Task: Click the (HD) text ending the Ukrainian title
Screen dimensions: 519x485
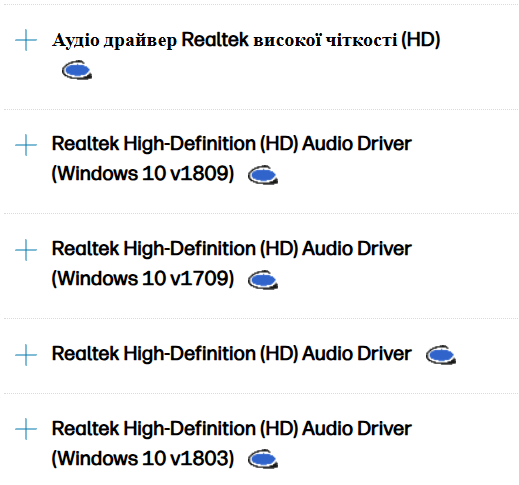Action: pos(421,40)
